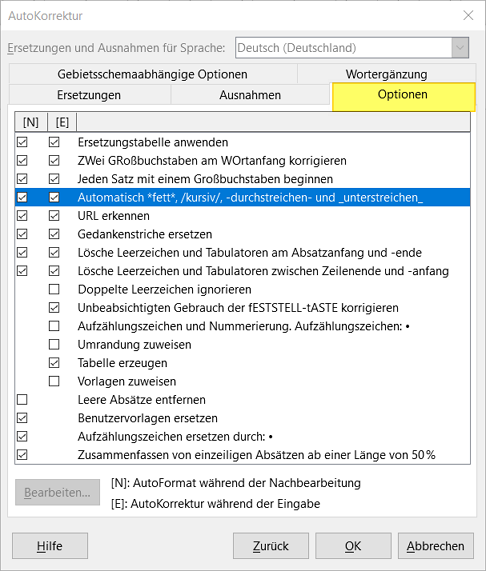This screenshot has height=571, width=486.
Task: Enable Aufzählungszeichen und Nummerierung checkbox
Action: pyautogui.click(x=54, y=326)
